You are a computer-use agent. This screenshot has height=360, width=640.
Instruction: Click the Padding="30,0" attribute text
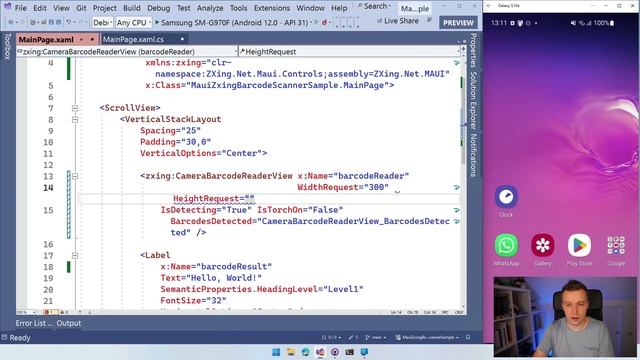point(176,142)
